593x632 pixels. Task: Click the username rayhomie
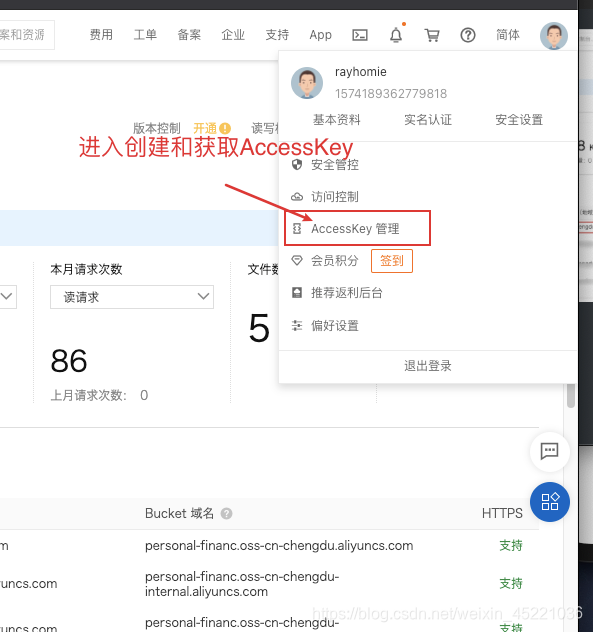pos(360,72)
